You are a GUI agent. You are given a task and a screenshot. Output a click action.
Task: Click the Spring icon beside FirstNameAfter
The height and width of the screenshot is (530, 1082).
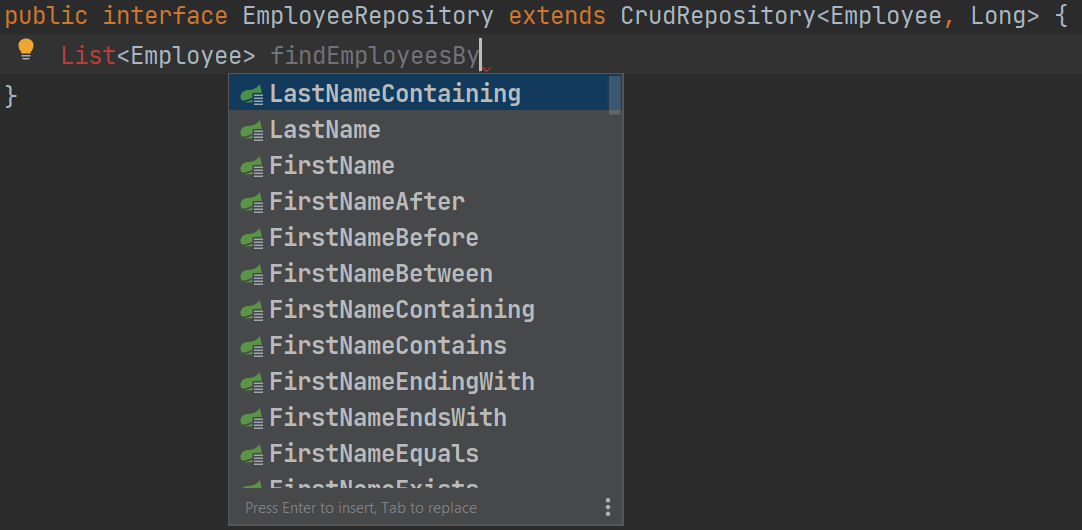[x=252, y=202]
